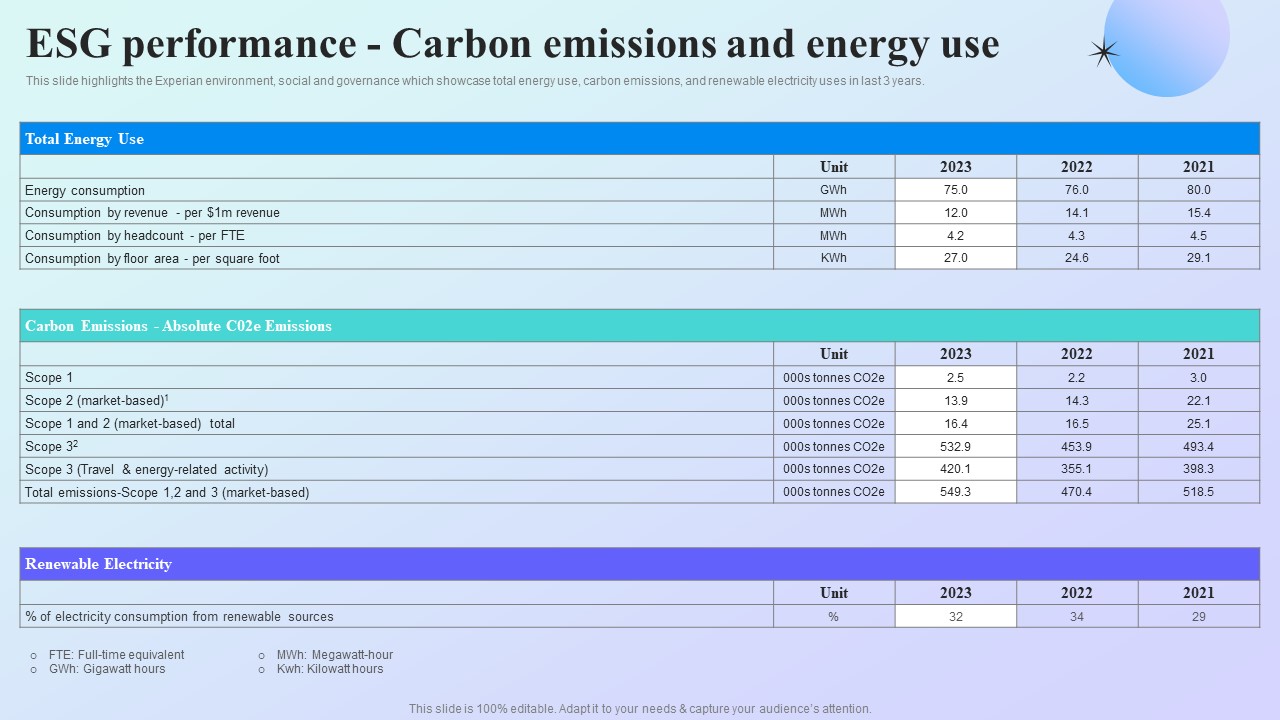Click the 16.4 combined scope value
The image size is (1280, 720).
pos(956,424)
